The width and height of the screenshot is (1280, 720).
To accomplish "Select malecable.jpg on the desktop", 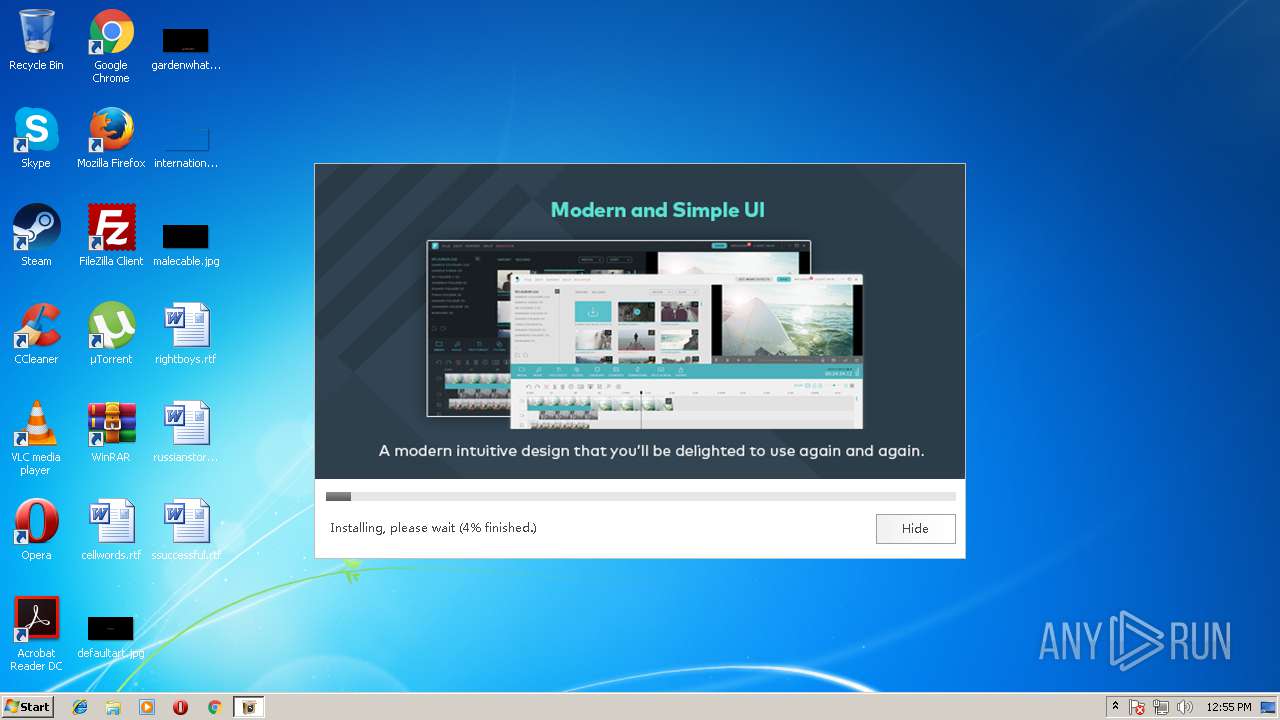I will 186,242.
